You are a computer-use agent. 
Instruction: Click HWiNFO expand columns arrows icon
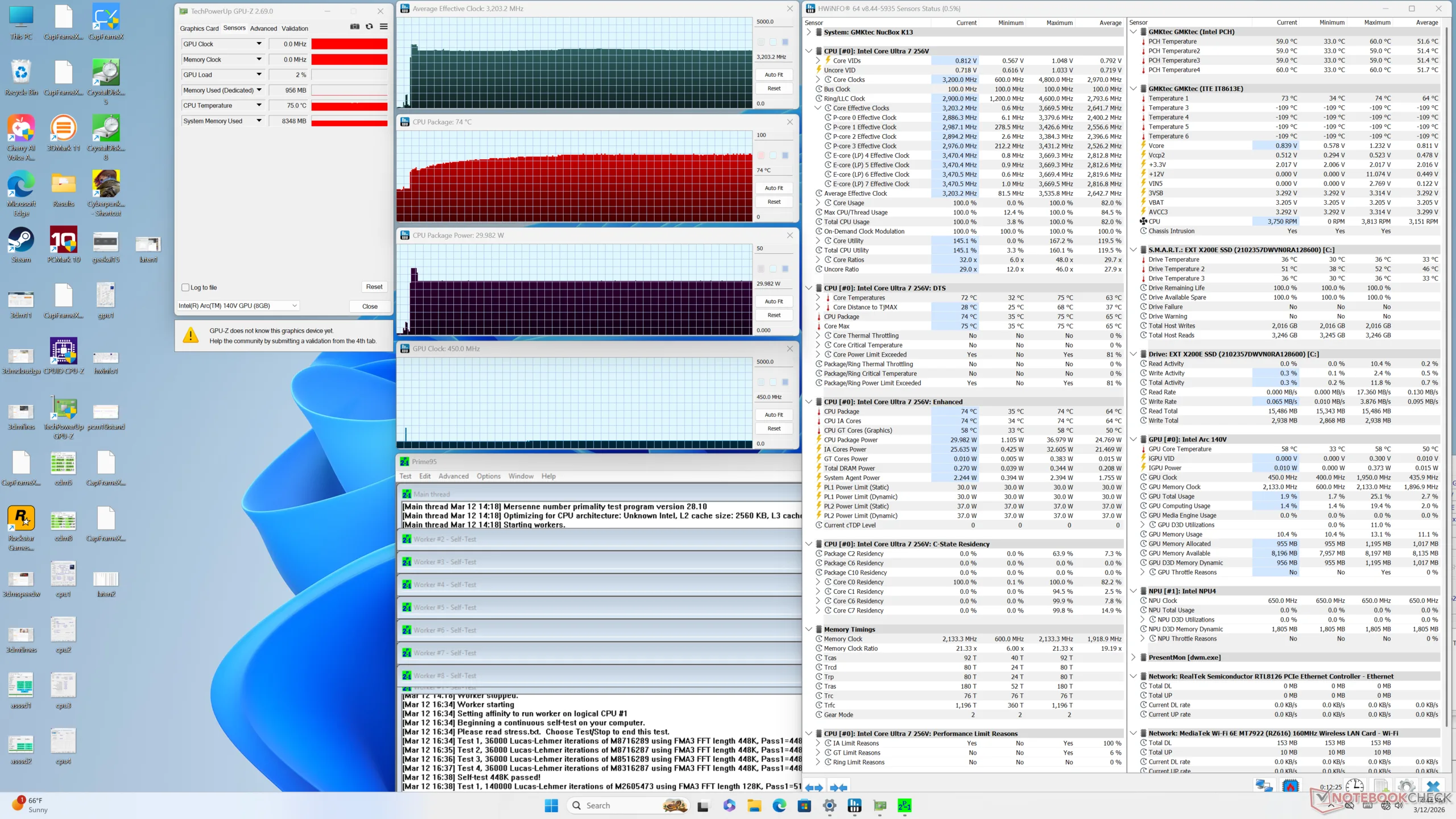point(814,788)
